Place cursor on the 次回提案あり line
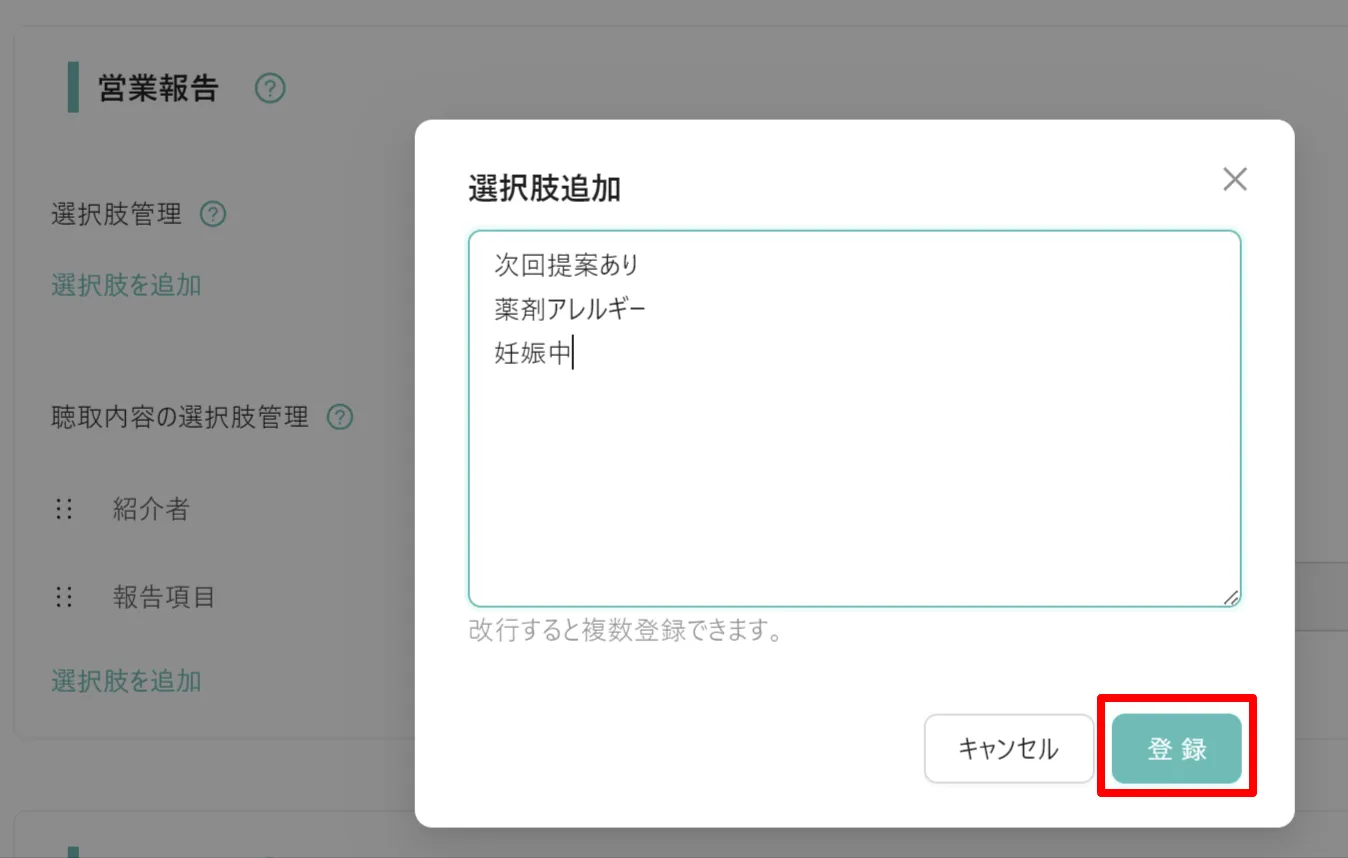This screenshot has width=1348, height=858. pos(566,266)
